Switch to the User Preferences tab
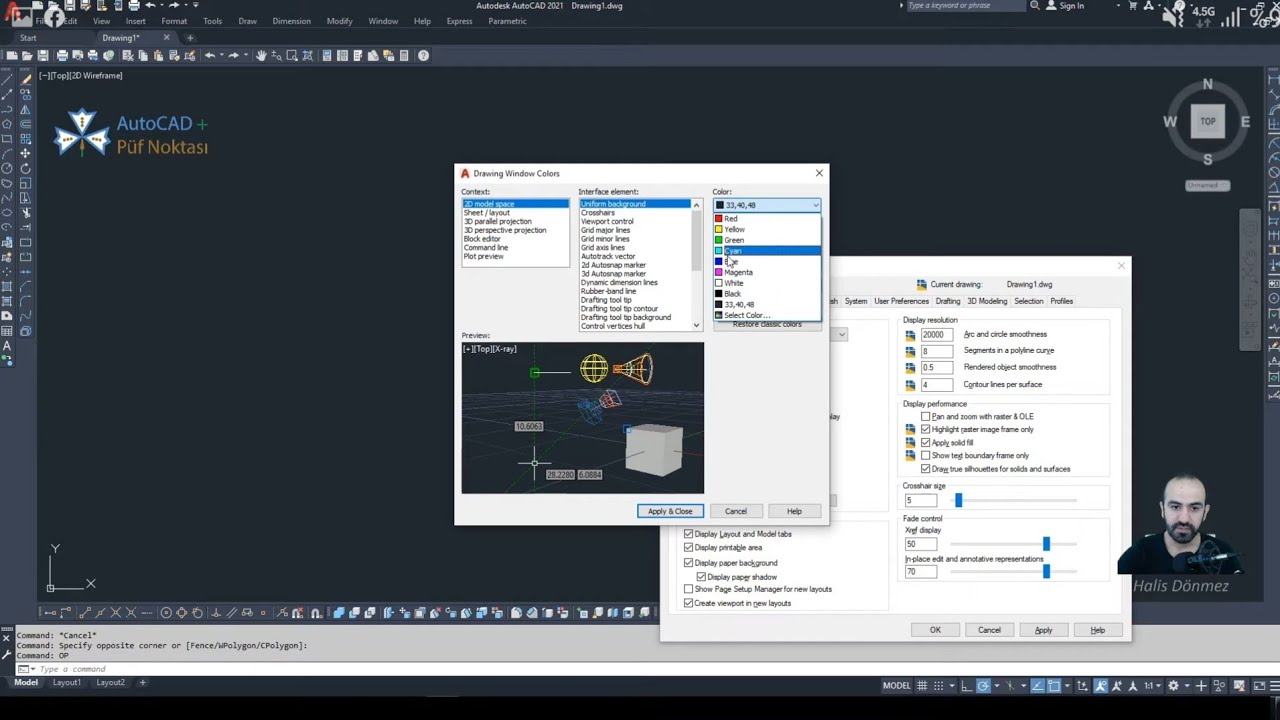 (901, 301)
